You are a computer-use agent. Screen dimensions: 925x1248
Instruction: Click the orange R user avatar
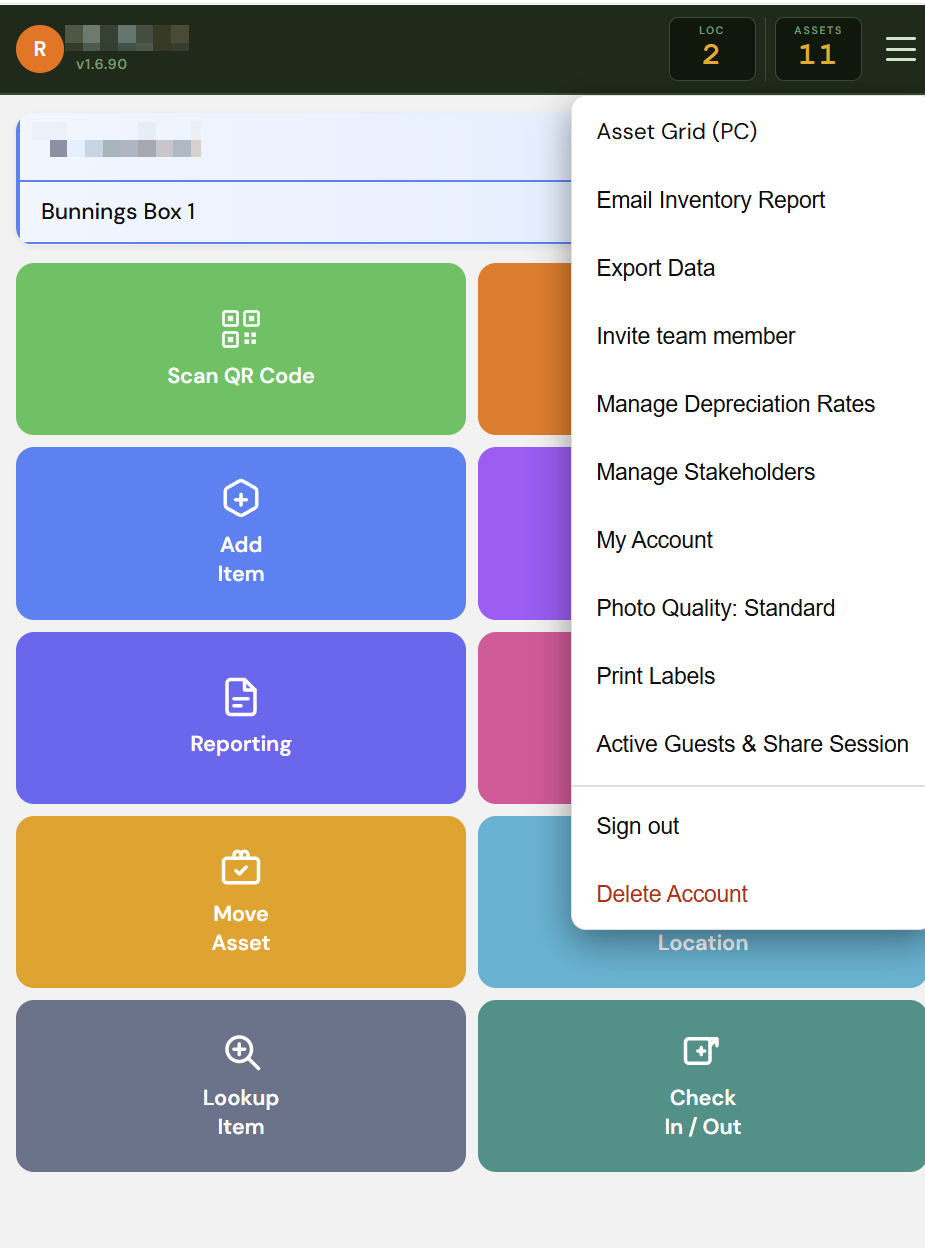39,49
